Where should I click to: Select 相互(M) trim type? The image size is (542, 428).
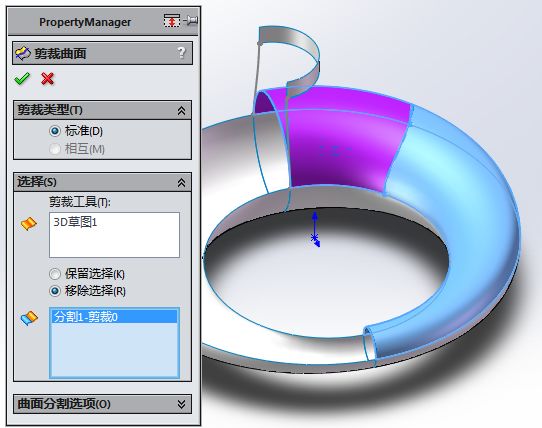(x=55, y=149)
